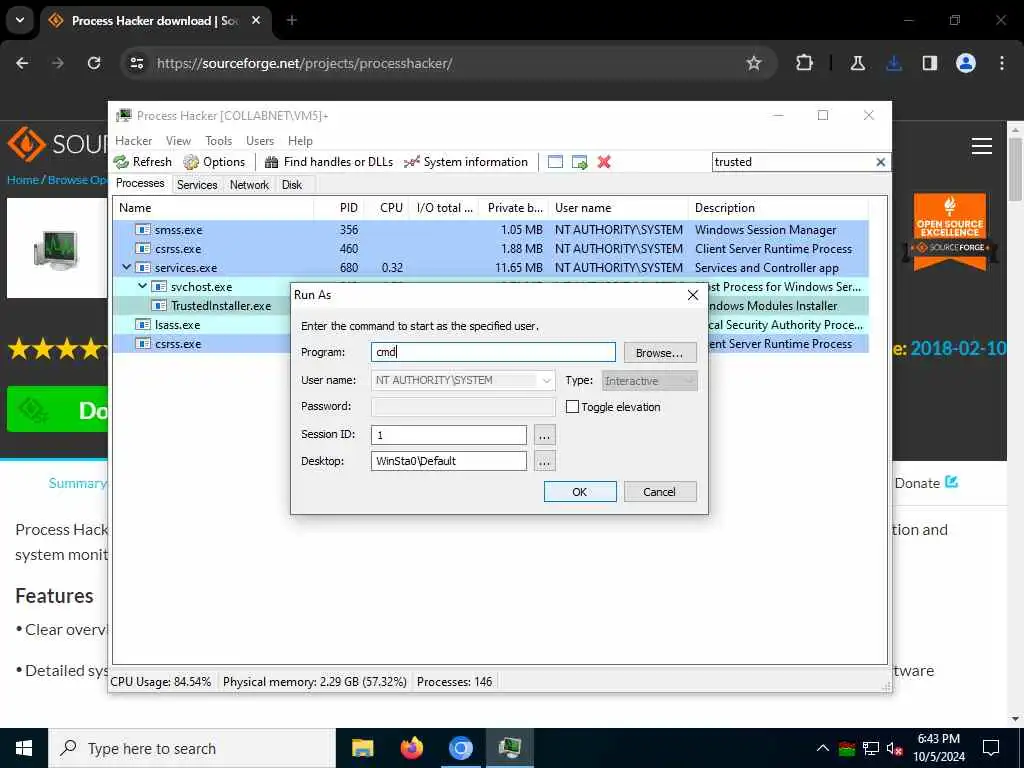The height and width of the screenshot is (768, 1024).
Task: Switch to the Network tab
Action: click(x=249, y=185)
